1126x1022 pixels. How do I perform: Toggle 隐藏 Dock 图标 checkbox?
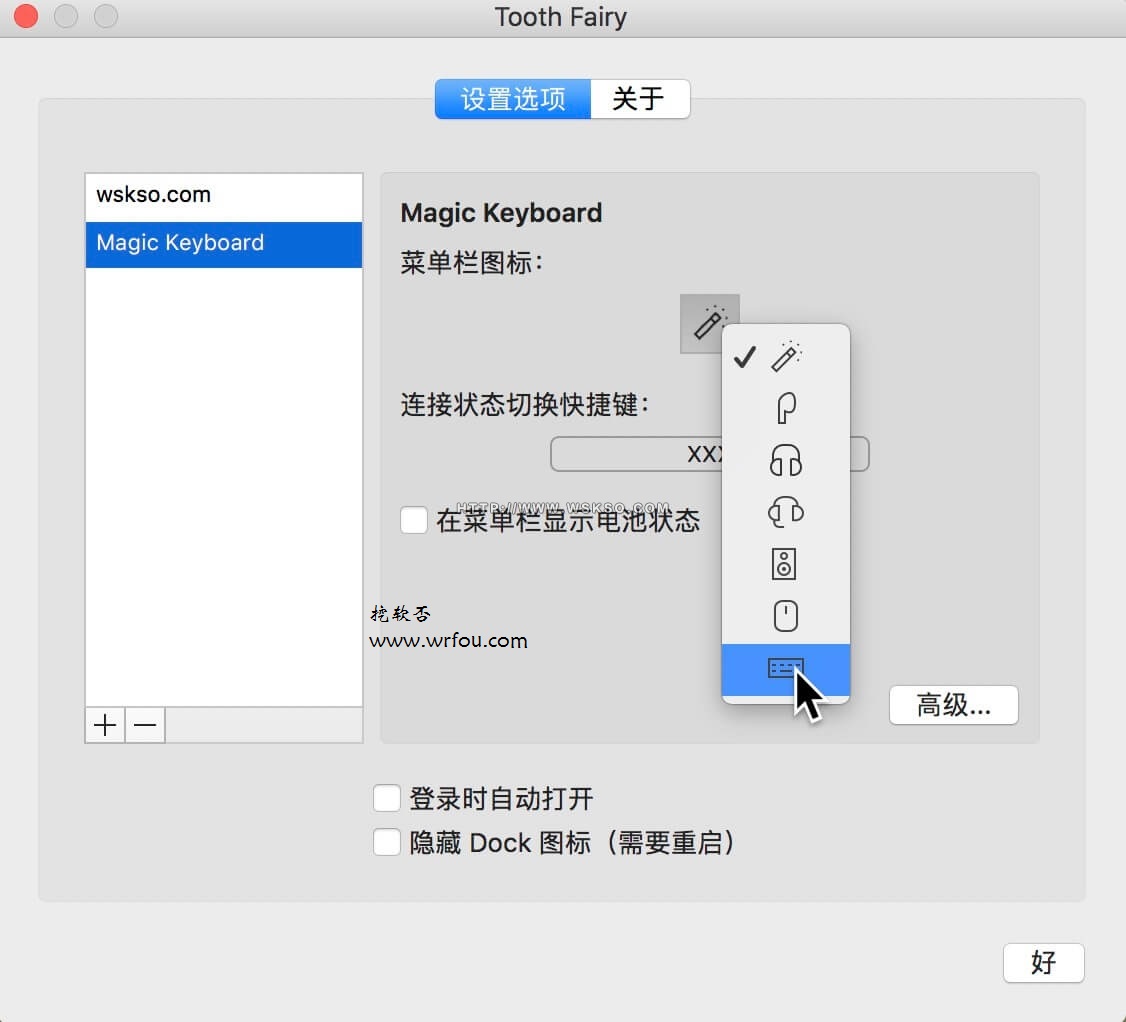point(386,842)
